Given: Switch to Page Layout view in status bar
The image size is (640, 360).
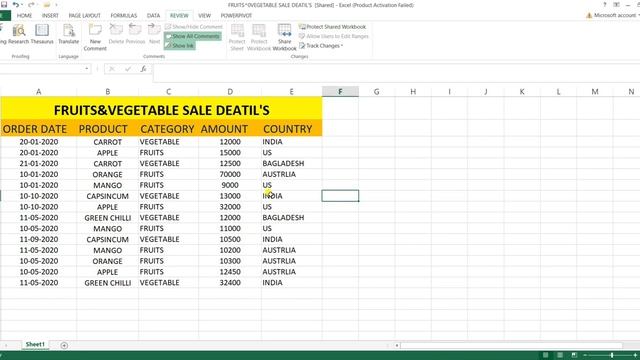Looking at the screenshot, I should pyautogui.click(x=560, y=355).
